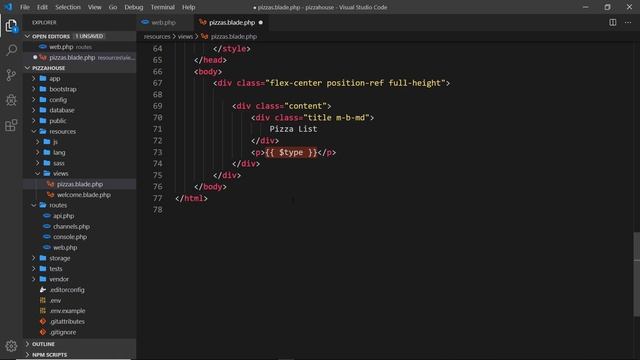Open the .gitattributes file

(79, 322)
